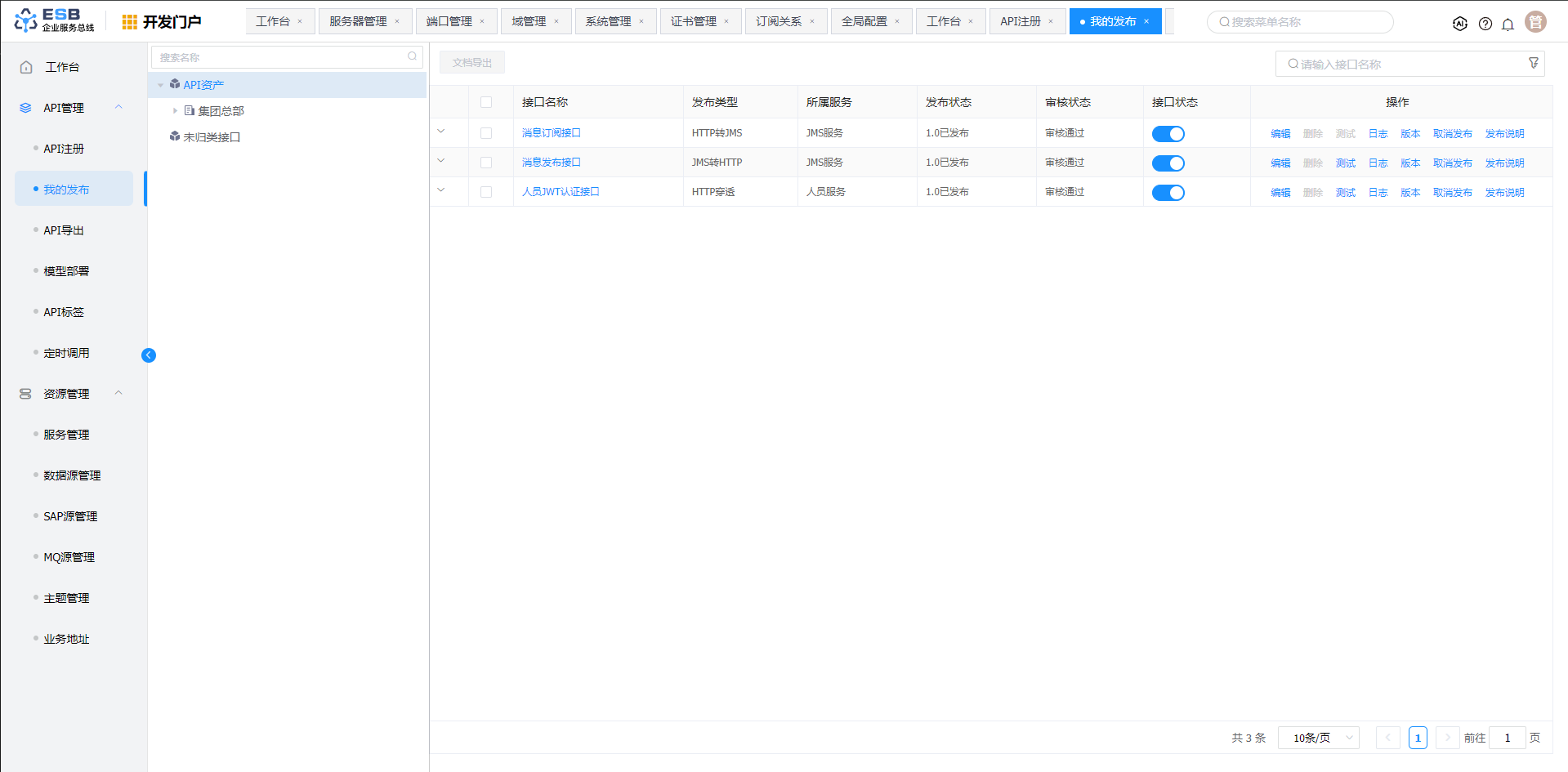Open the notifications bell icon
This screenshot has height=772, width=1568.
click(1508, 24)
